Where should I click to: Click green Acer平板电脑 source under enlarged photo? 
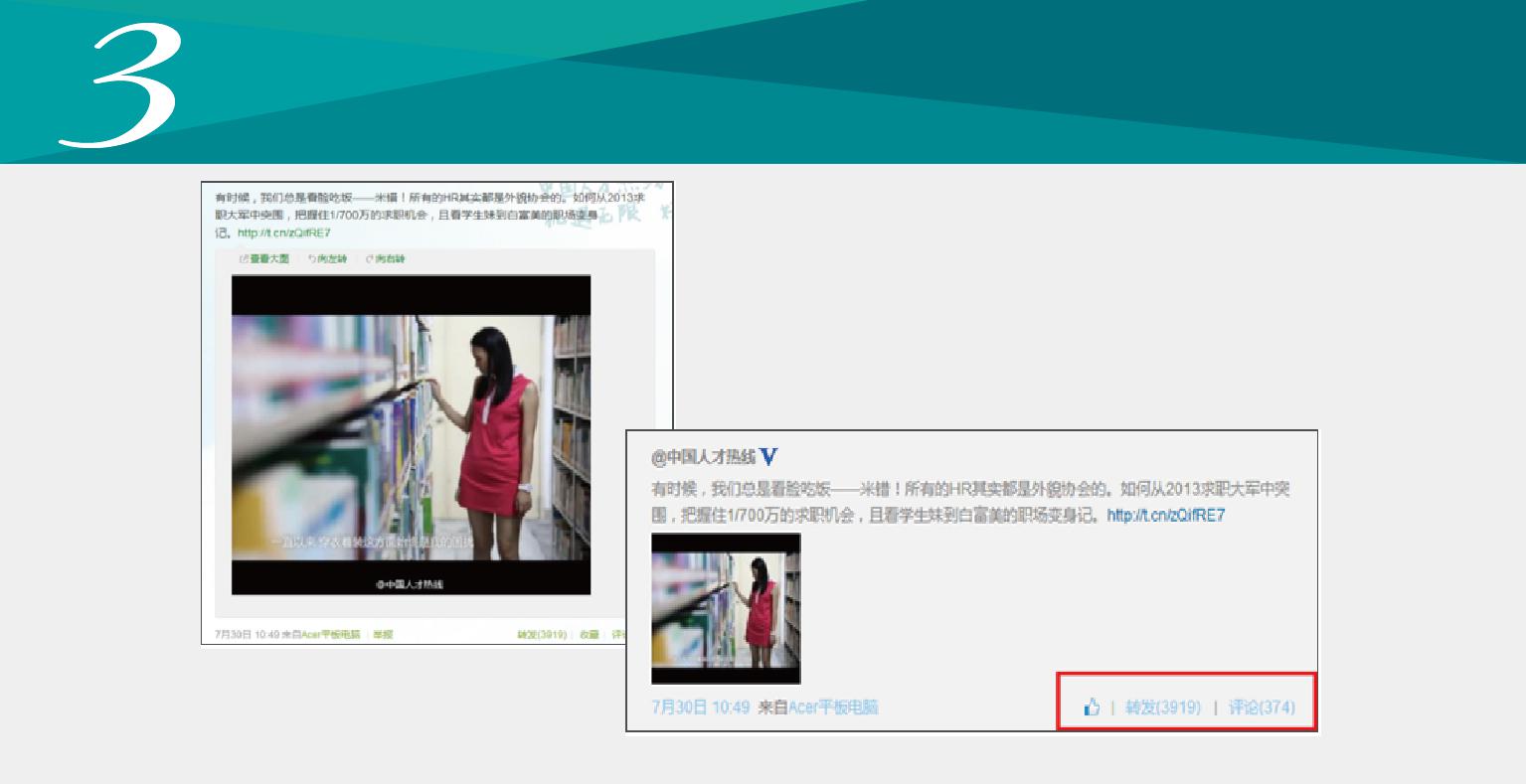[x=331, y=634]
